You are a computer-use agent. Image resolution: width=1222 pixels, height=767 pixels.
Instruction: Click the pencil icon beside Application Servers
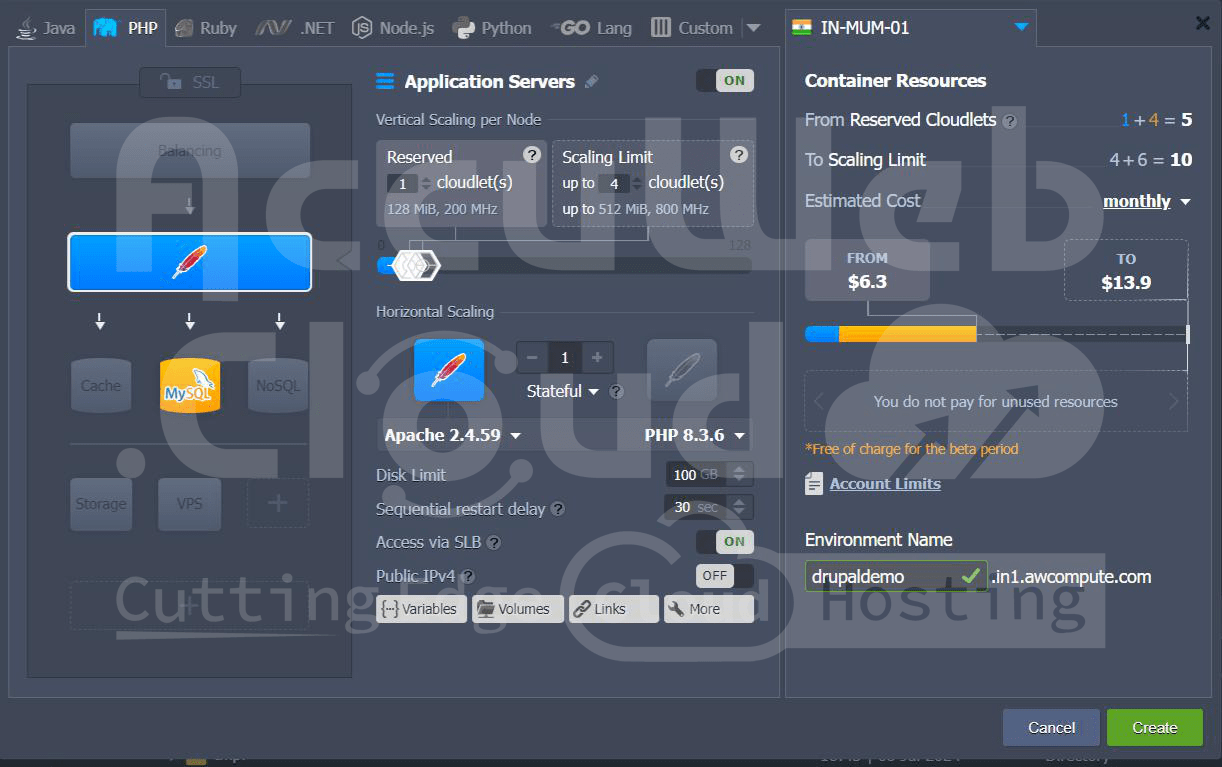(x=592, y=82)
